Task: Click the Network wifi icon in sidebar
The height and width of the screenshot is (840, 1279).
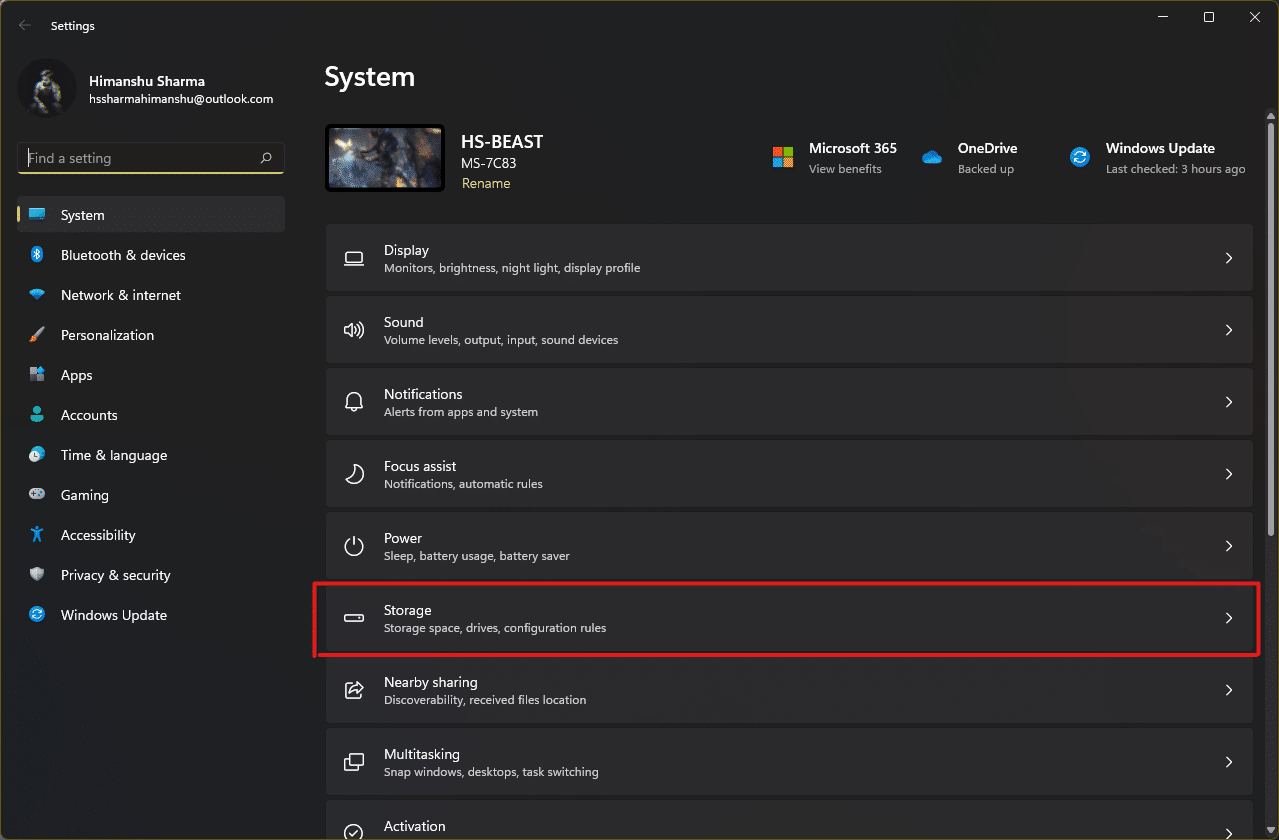Action: click(x=37, y=295)
